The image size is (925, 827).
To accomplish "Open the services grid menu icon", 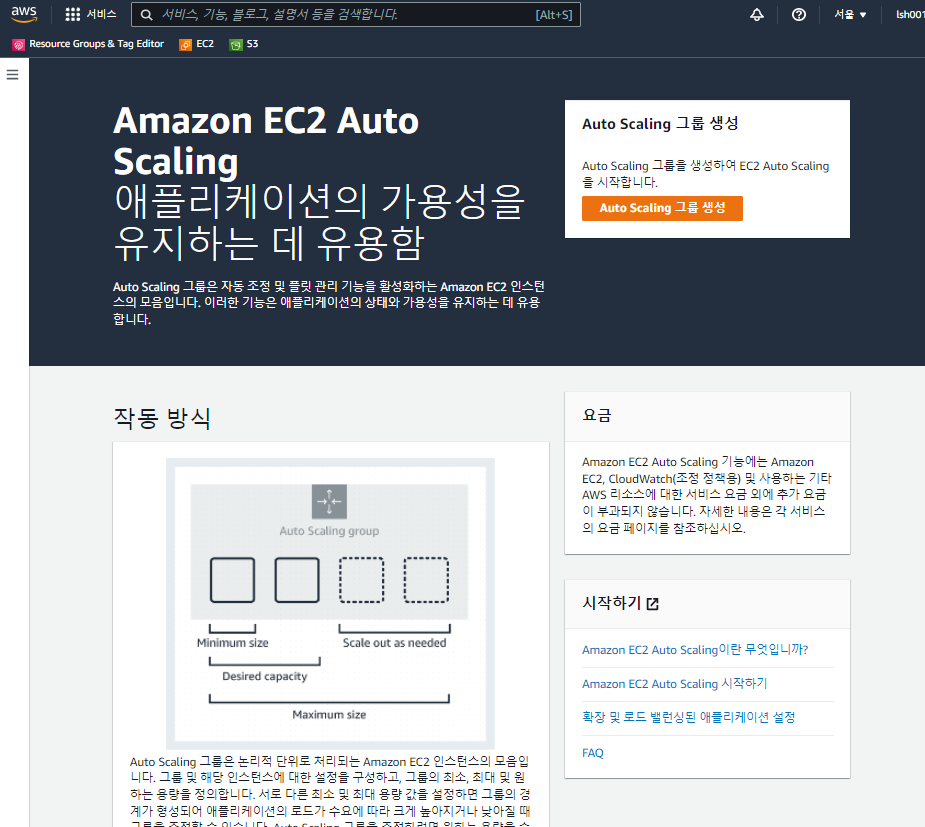I will [x=73, y=15].
